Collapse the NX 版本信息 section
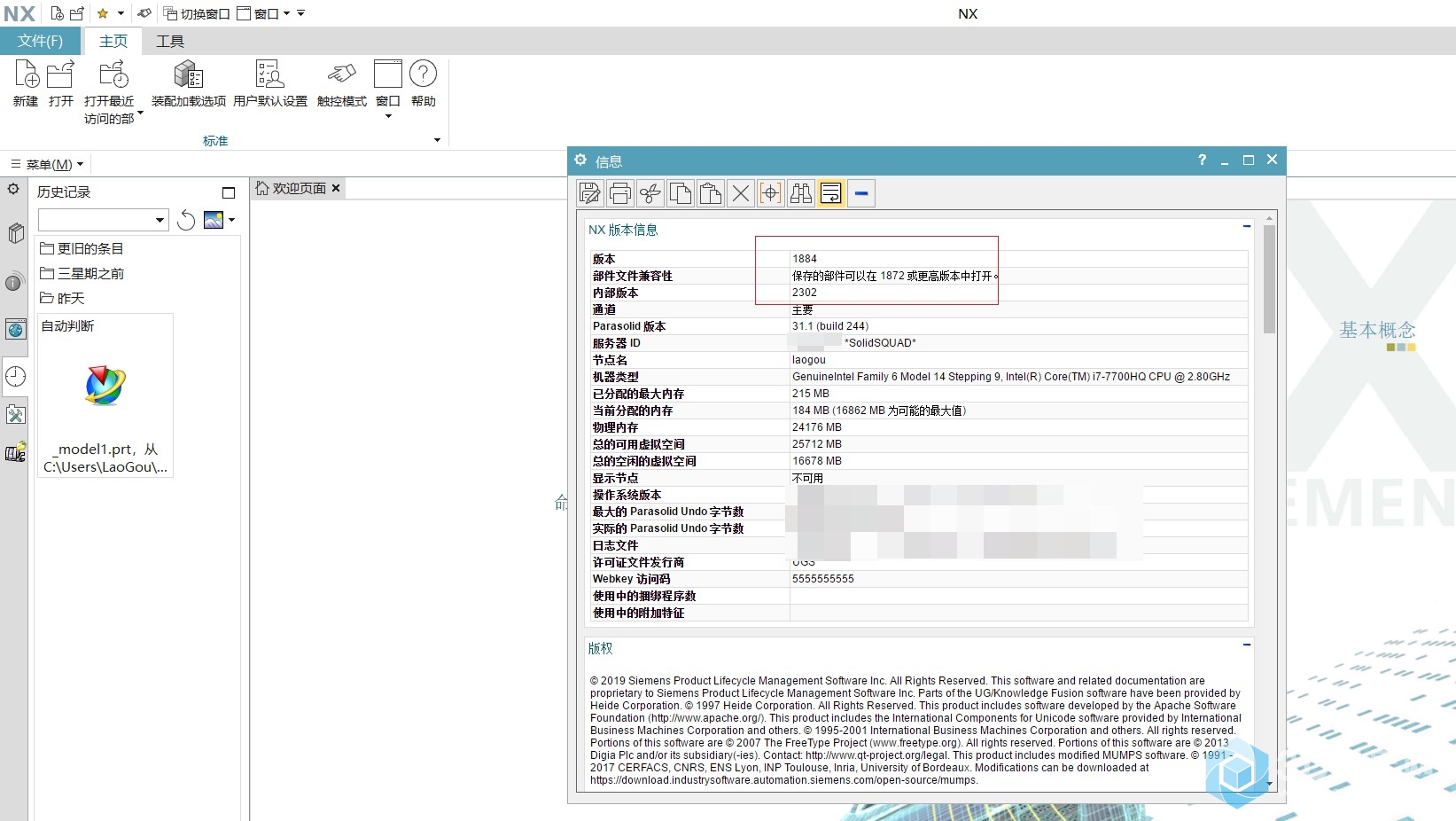1456x821 pixels. pyautogui.click(x=1247, y=227)
